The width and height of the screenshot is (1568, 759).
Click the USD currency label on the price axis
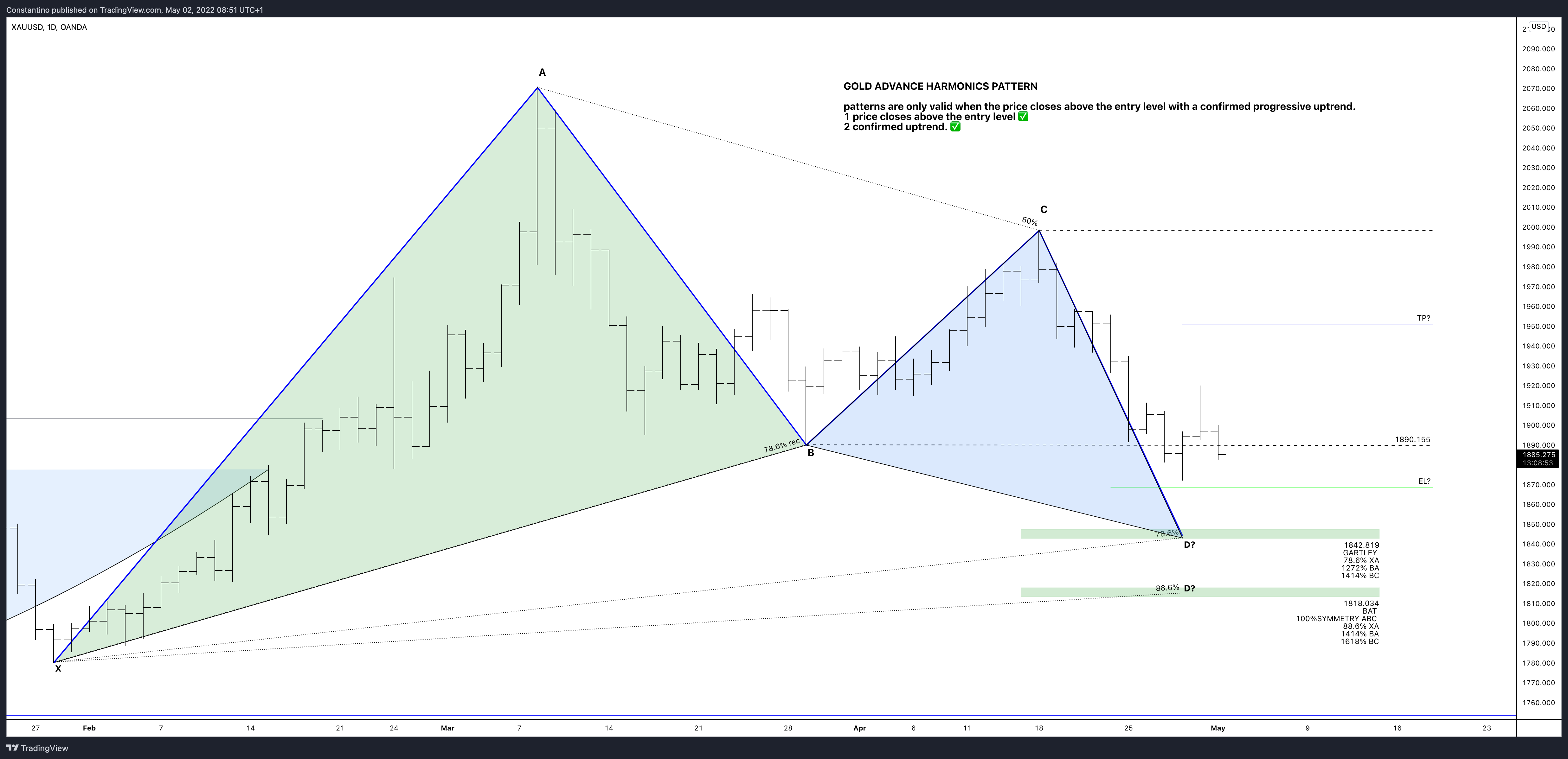coord(1539,27)
